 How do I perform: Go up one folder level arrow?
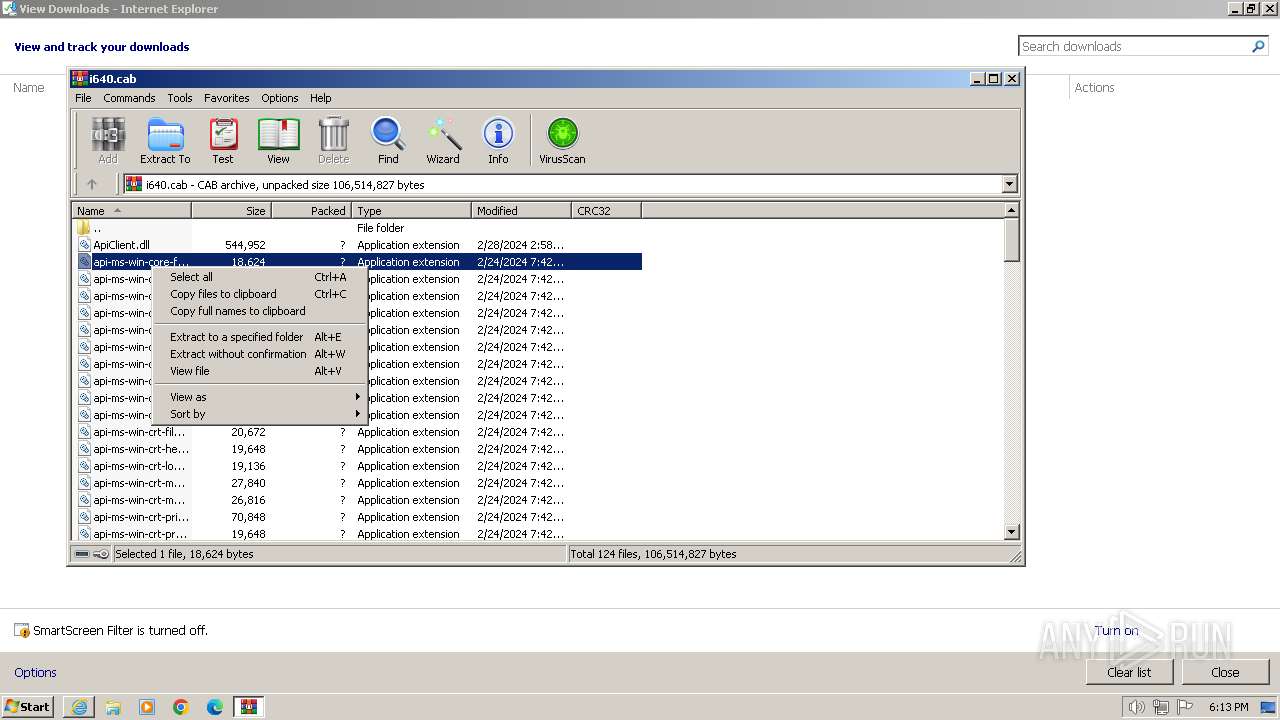pyautogui.click(x=92, y=184)
